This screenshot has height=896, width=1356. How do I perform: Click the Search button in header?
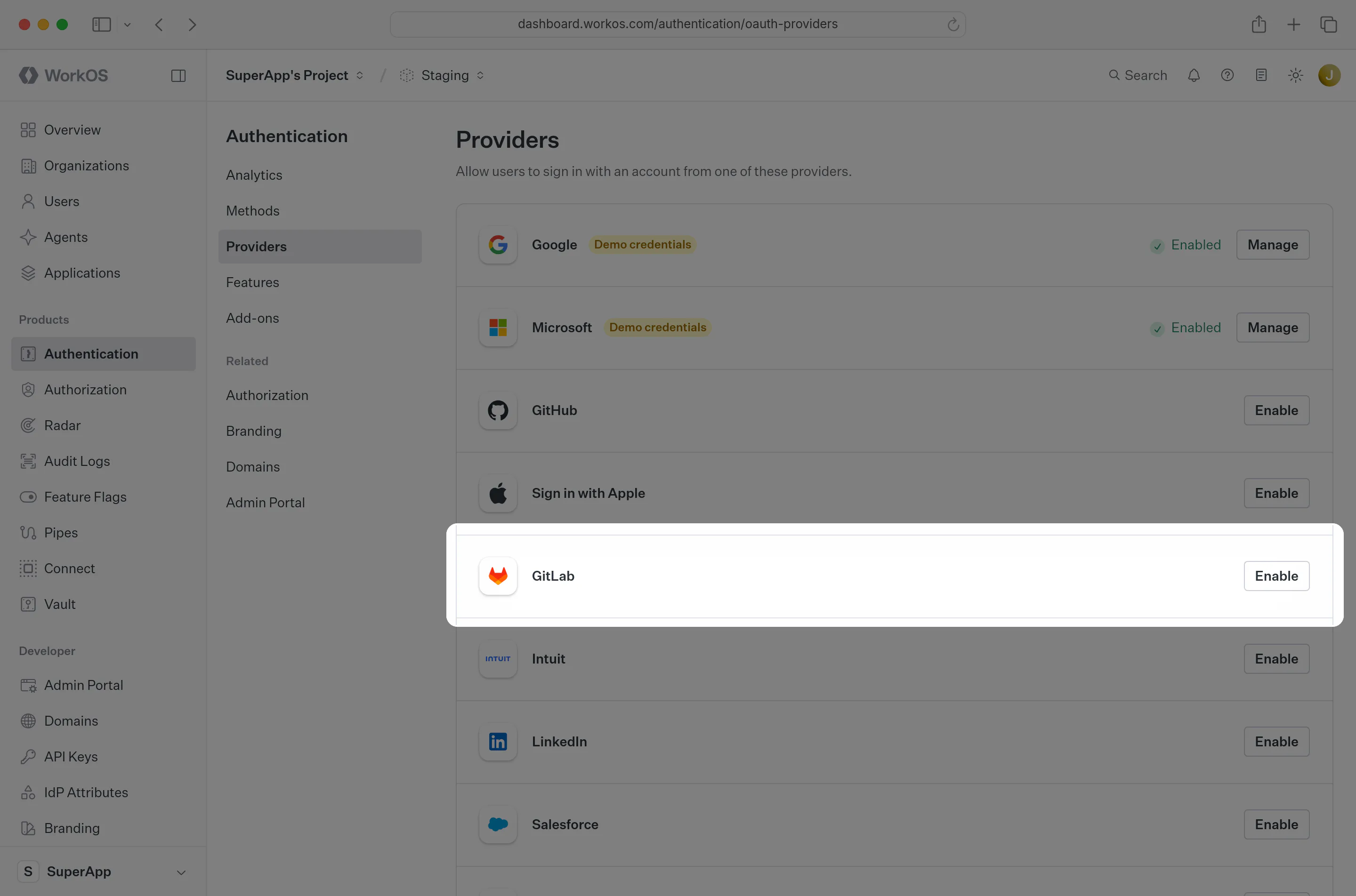point(1138,75)
